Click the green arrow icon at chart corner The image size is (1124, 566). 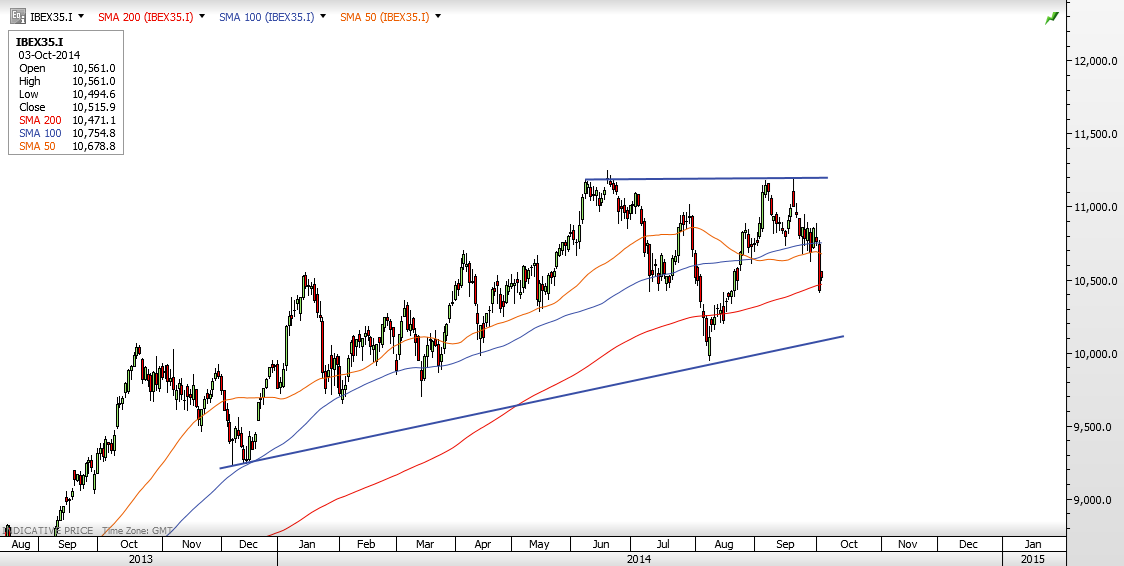point(1051,18)
